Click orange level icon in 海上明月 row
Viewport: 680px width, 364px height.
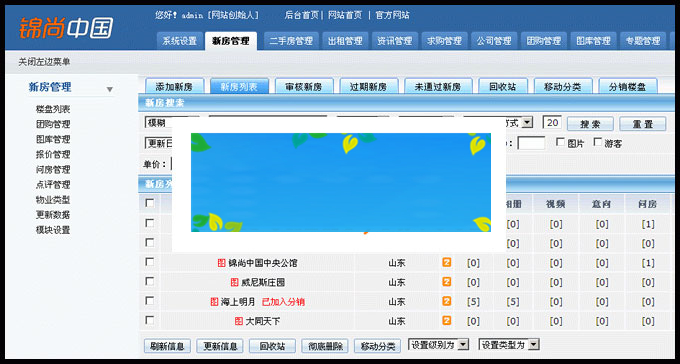(x=447, y=301)
